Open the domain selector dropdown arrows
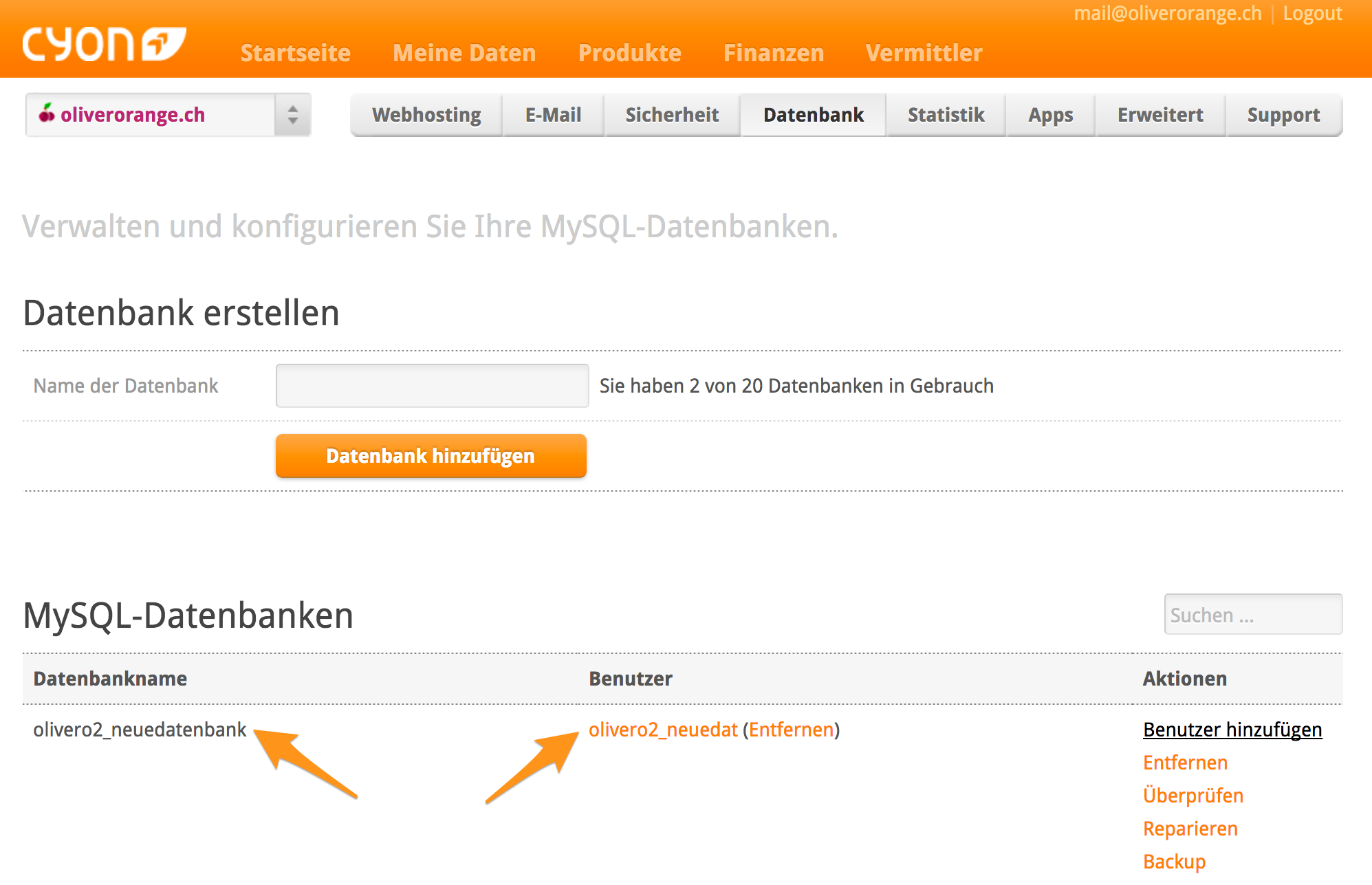The image size is (1372, 885). click(x=293, y=115)
